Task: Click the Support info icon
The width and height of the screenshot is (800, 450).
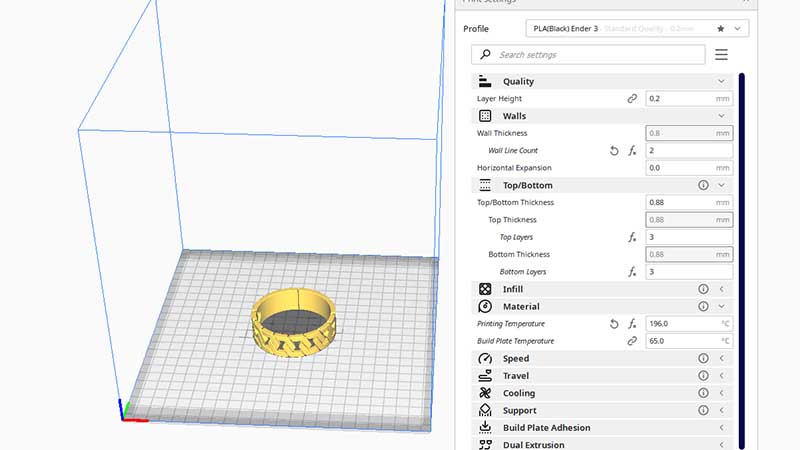Action: tap(703, 411)
